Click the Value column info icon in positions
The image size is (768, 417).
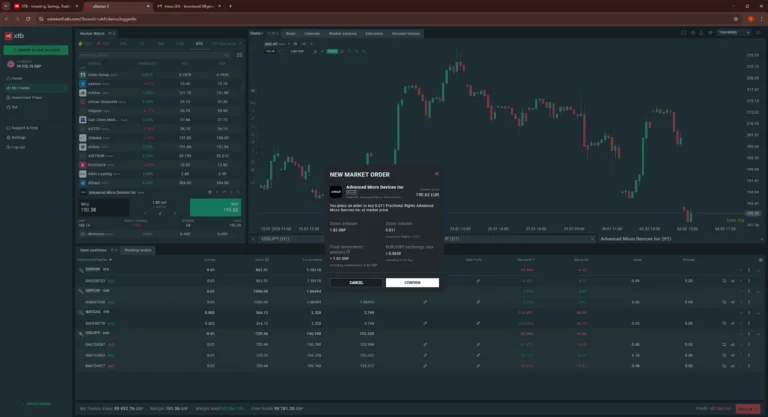pyautogui.click(x=267, y=260)
